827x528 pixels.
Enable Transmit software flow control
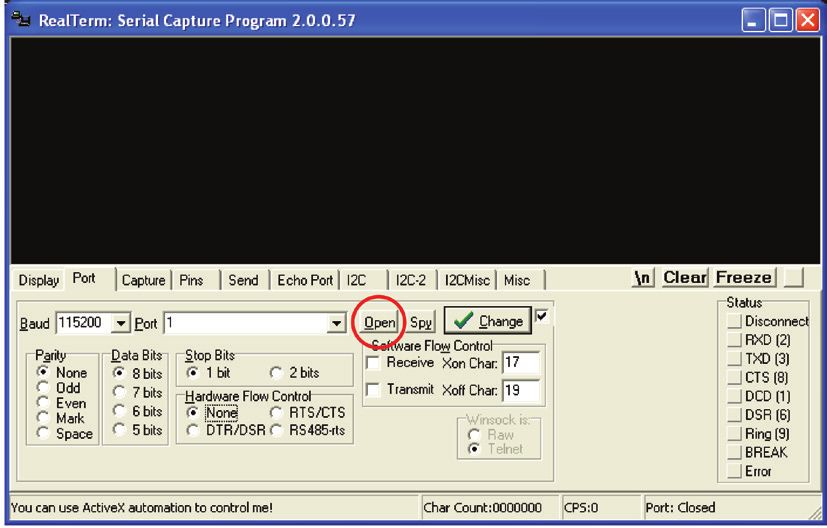click(x=400, y=390)
